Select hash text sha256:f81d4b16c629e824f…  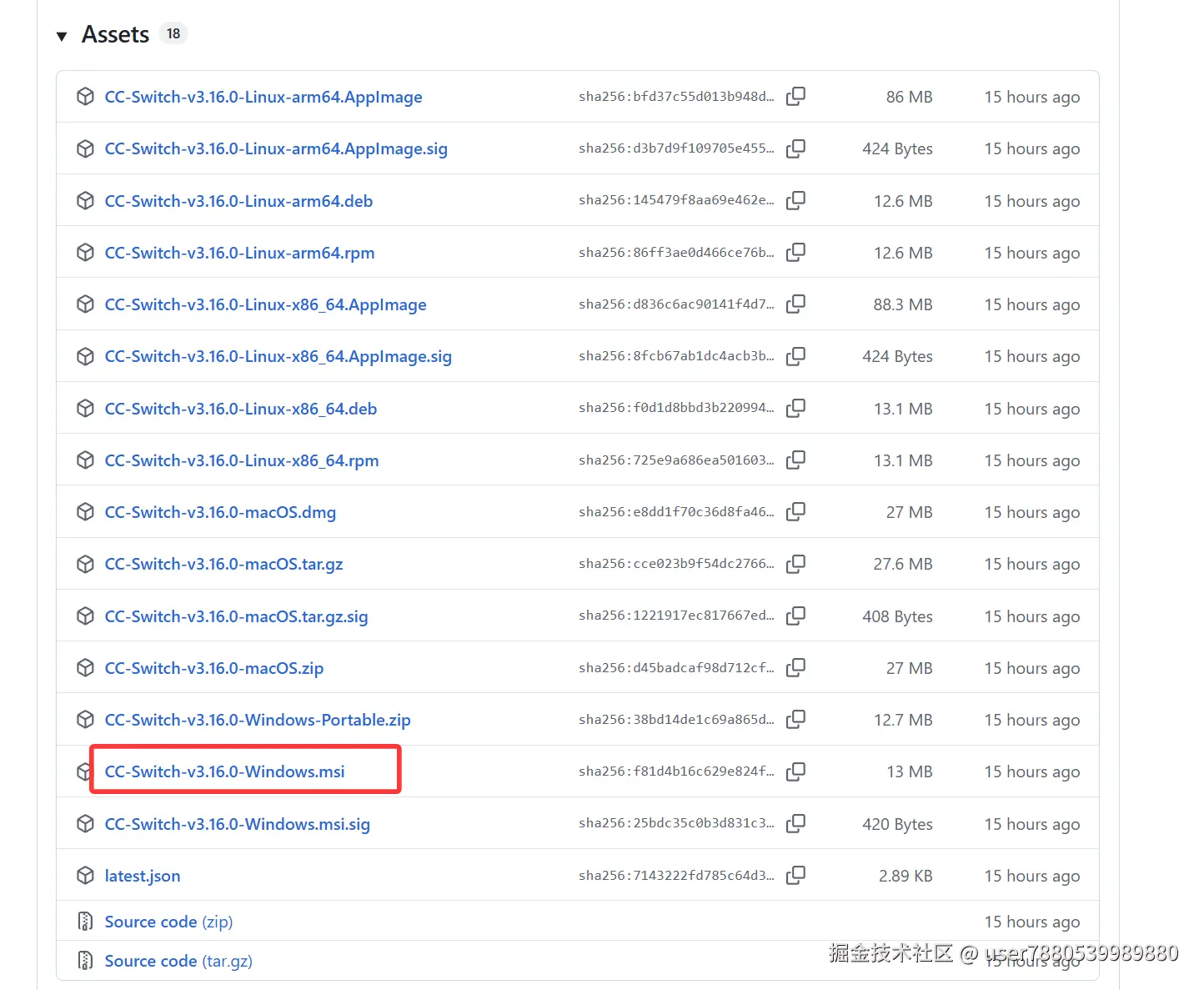pyautogui.click(x=676, y=771)
